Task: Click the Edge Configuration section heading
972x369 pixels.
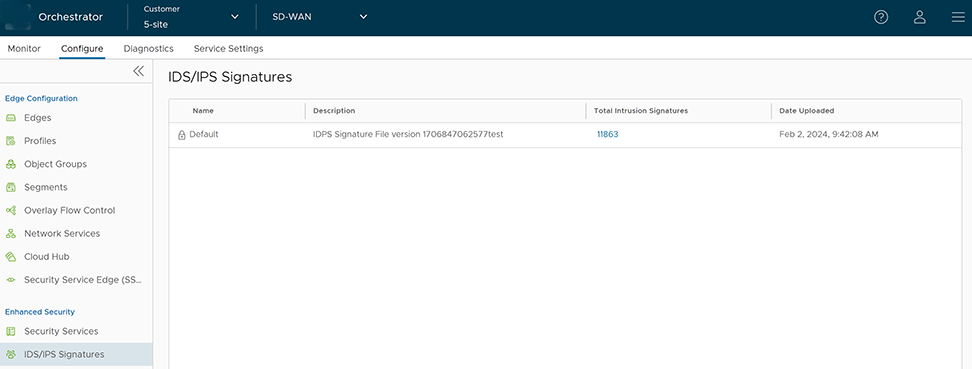Action: point(41,99)
